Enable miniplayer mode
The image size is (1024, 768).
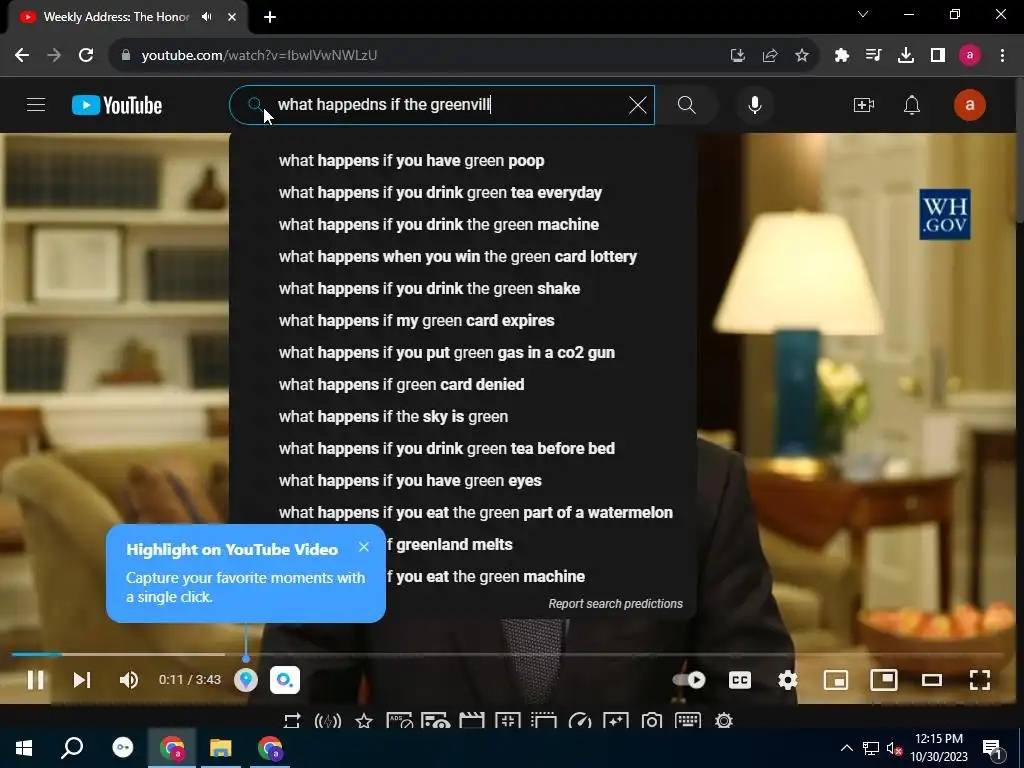pyautogui.click(x=836, y=680)
